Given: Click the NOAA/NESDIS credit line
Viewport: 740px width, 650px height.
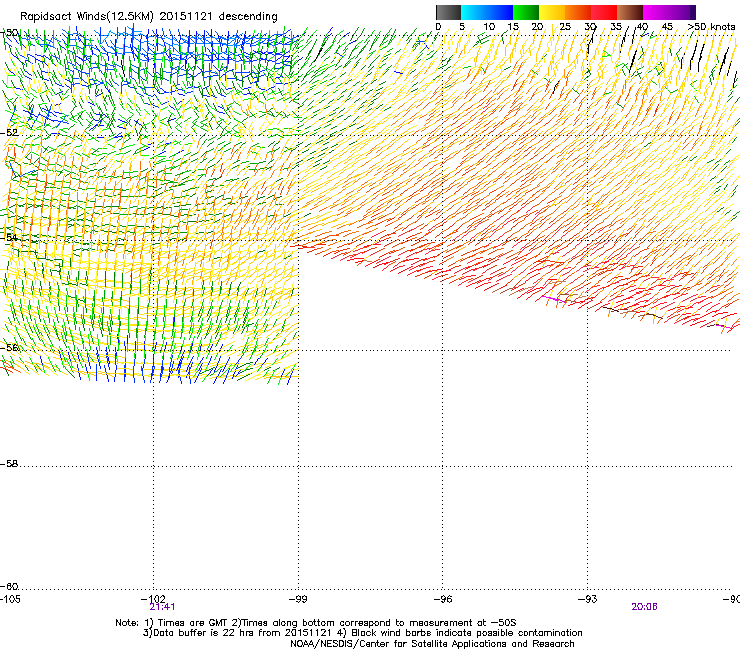Looking at the screenshot, I should 432,644.
